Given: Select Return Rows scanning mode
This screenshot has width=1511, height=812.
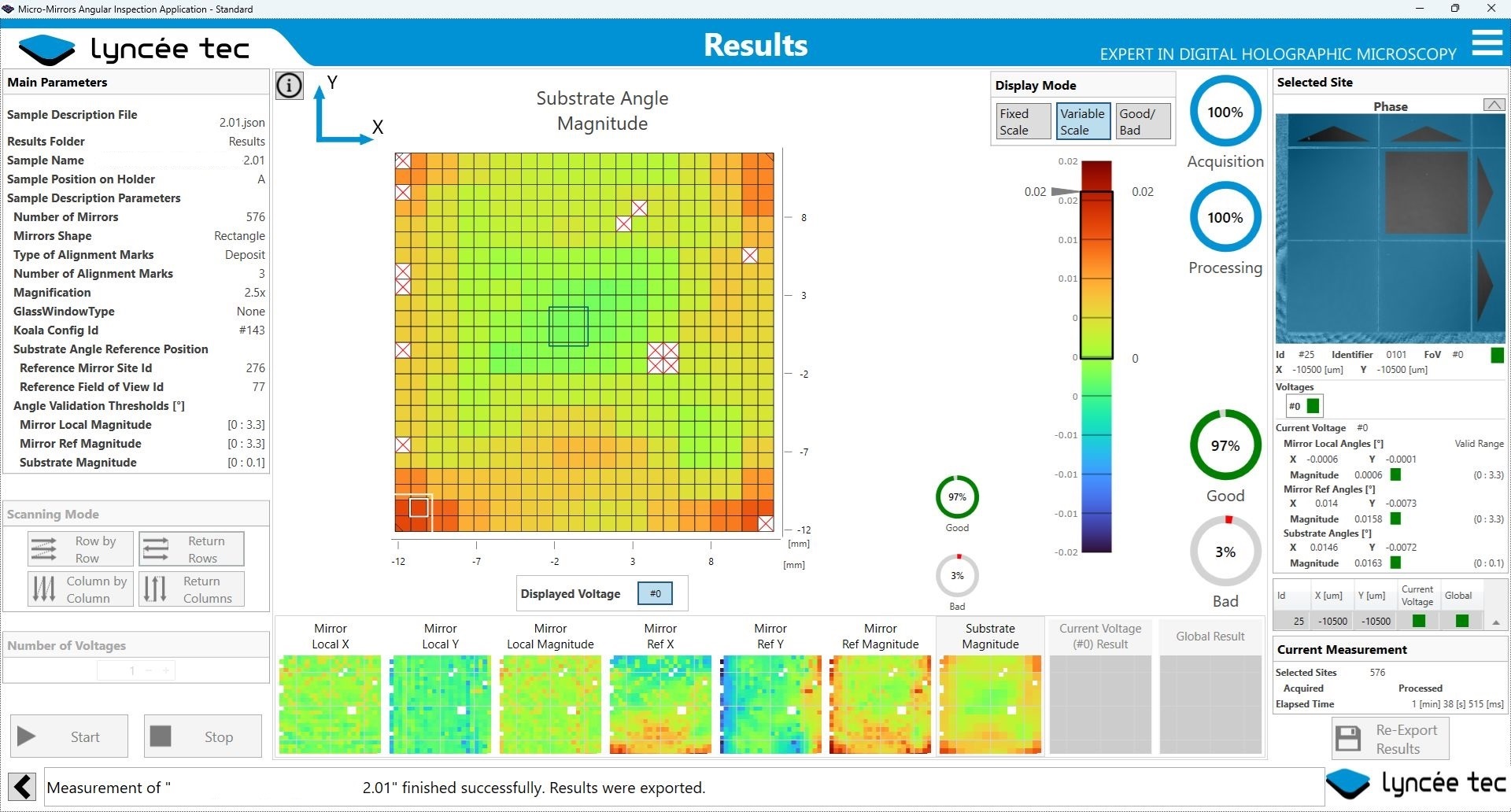Looking at the screenshot, I should (x=191, y=549).
